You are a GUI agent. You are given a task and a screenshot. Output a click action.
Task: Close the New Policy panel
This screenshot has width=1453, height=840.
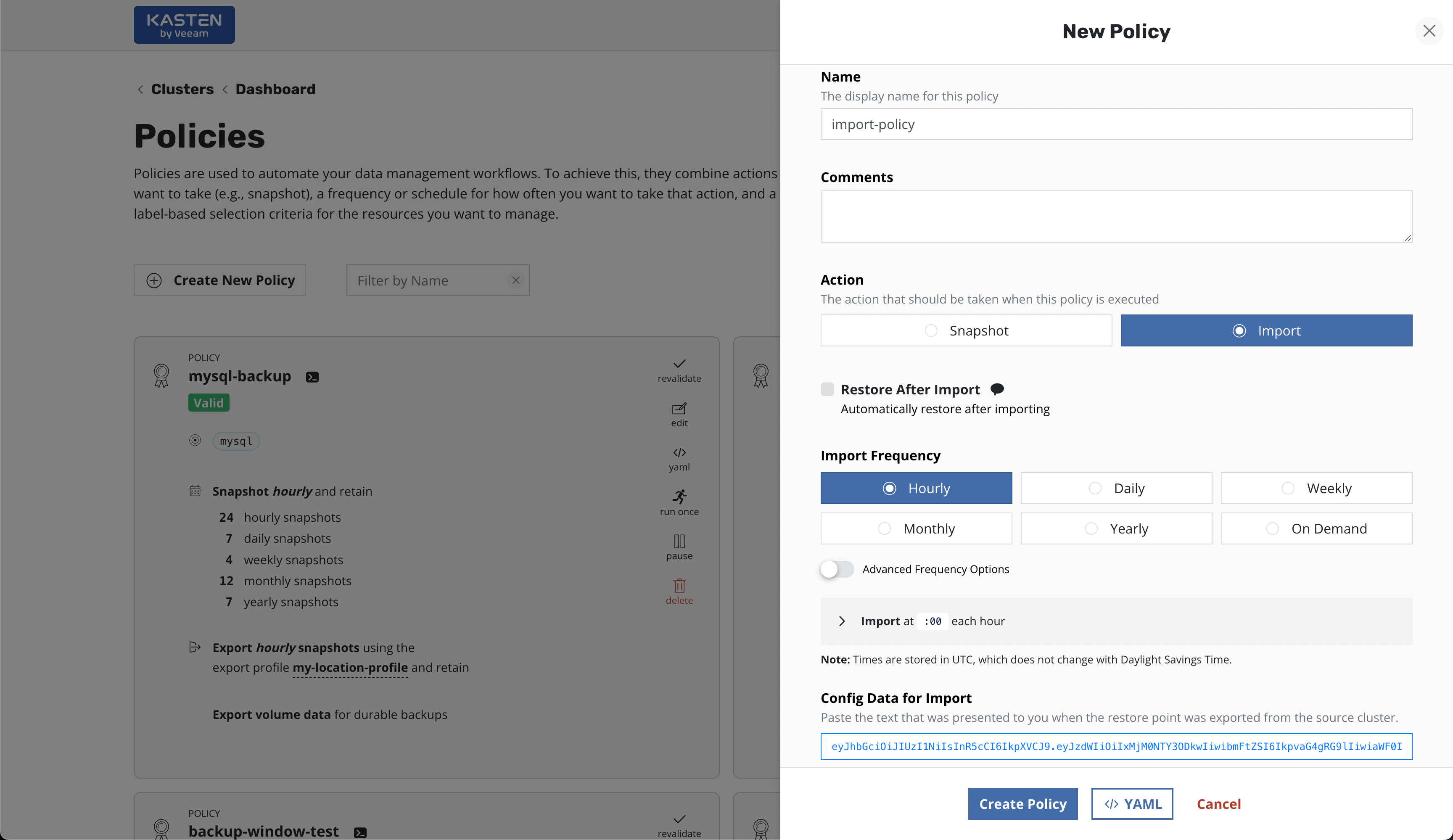1429,31
